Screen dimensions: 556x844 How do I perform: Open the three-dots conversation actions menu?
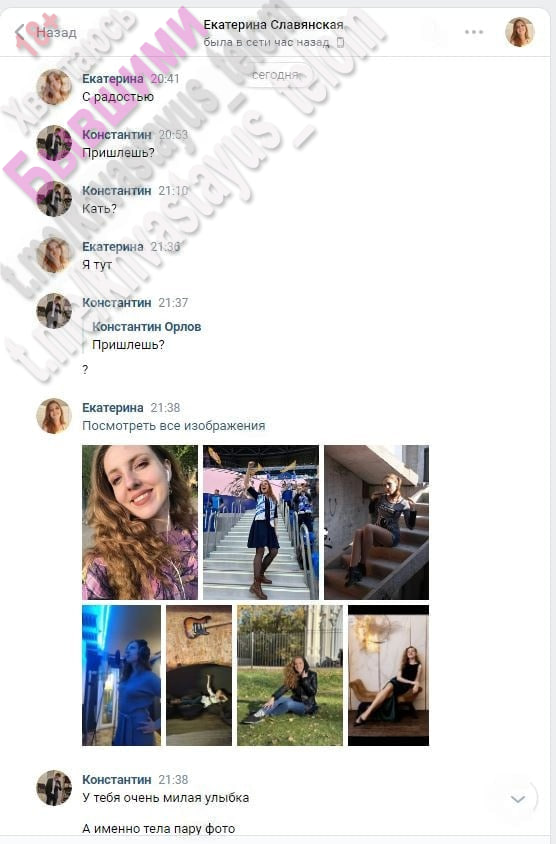[474, 32]
